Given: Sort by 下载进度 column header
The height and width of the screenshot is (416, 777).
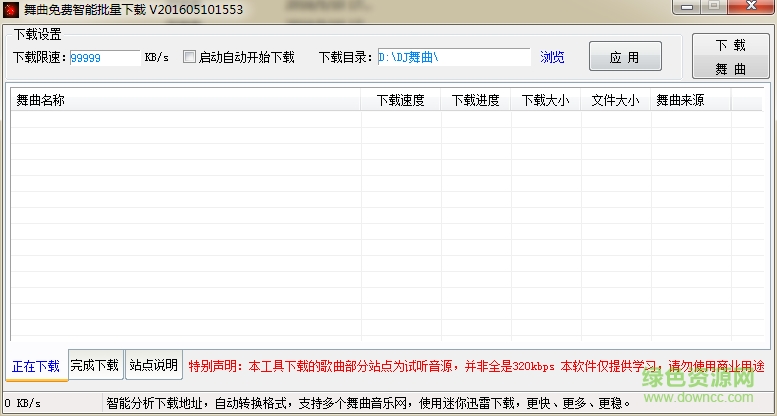Looking at the screenshot, I should click(476, 100).
